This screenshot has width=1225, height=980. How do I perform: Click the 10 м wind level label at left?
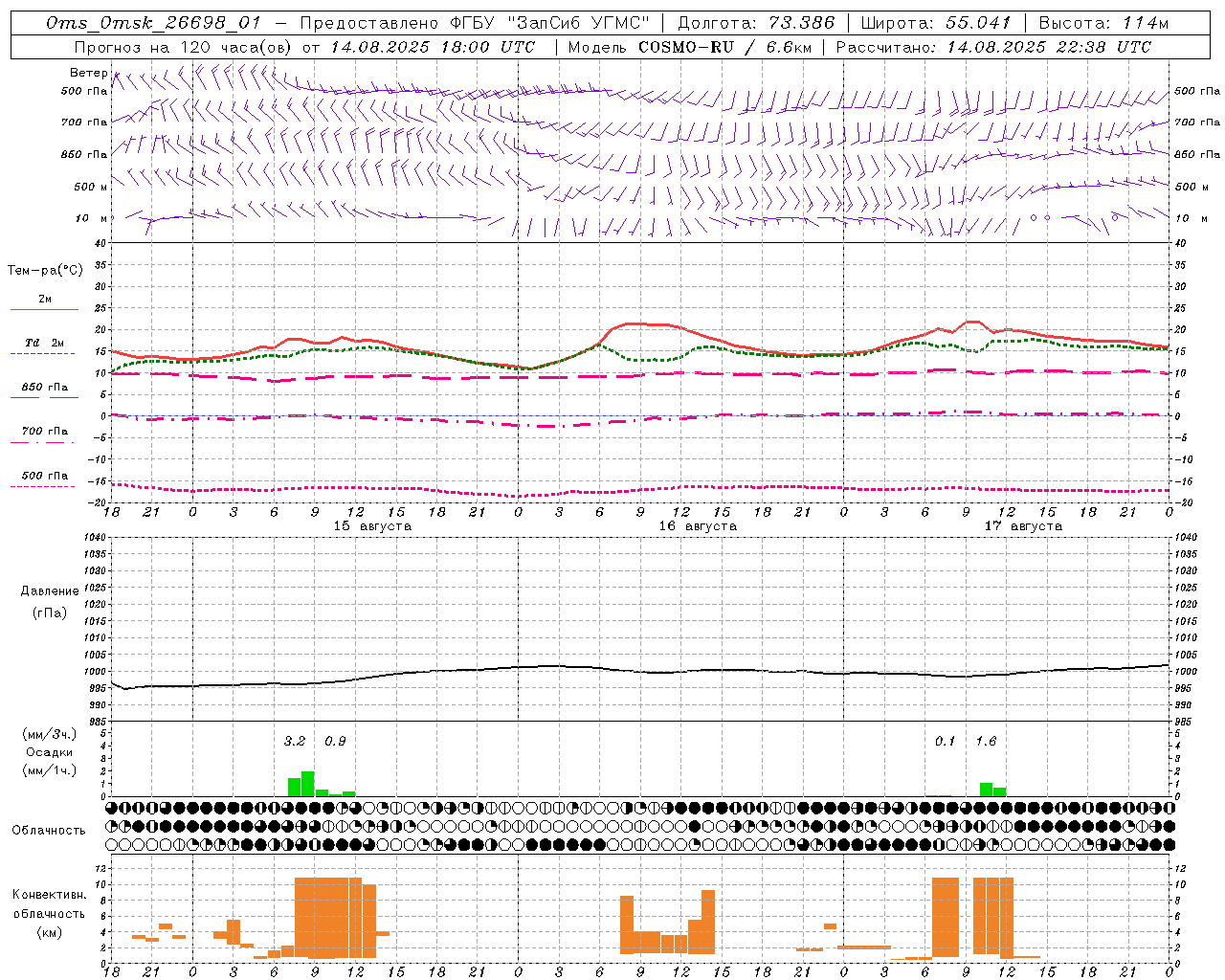point(91,218)
